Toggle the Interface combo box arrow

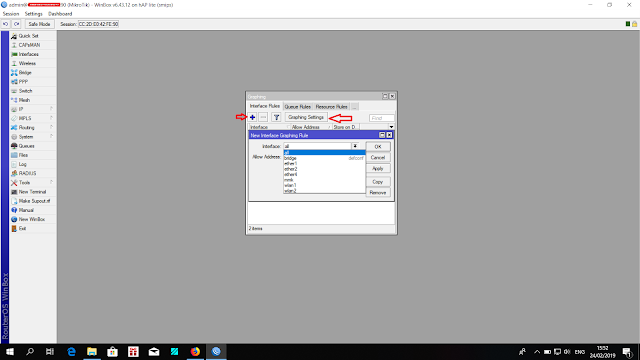(x=355, y=146)
